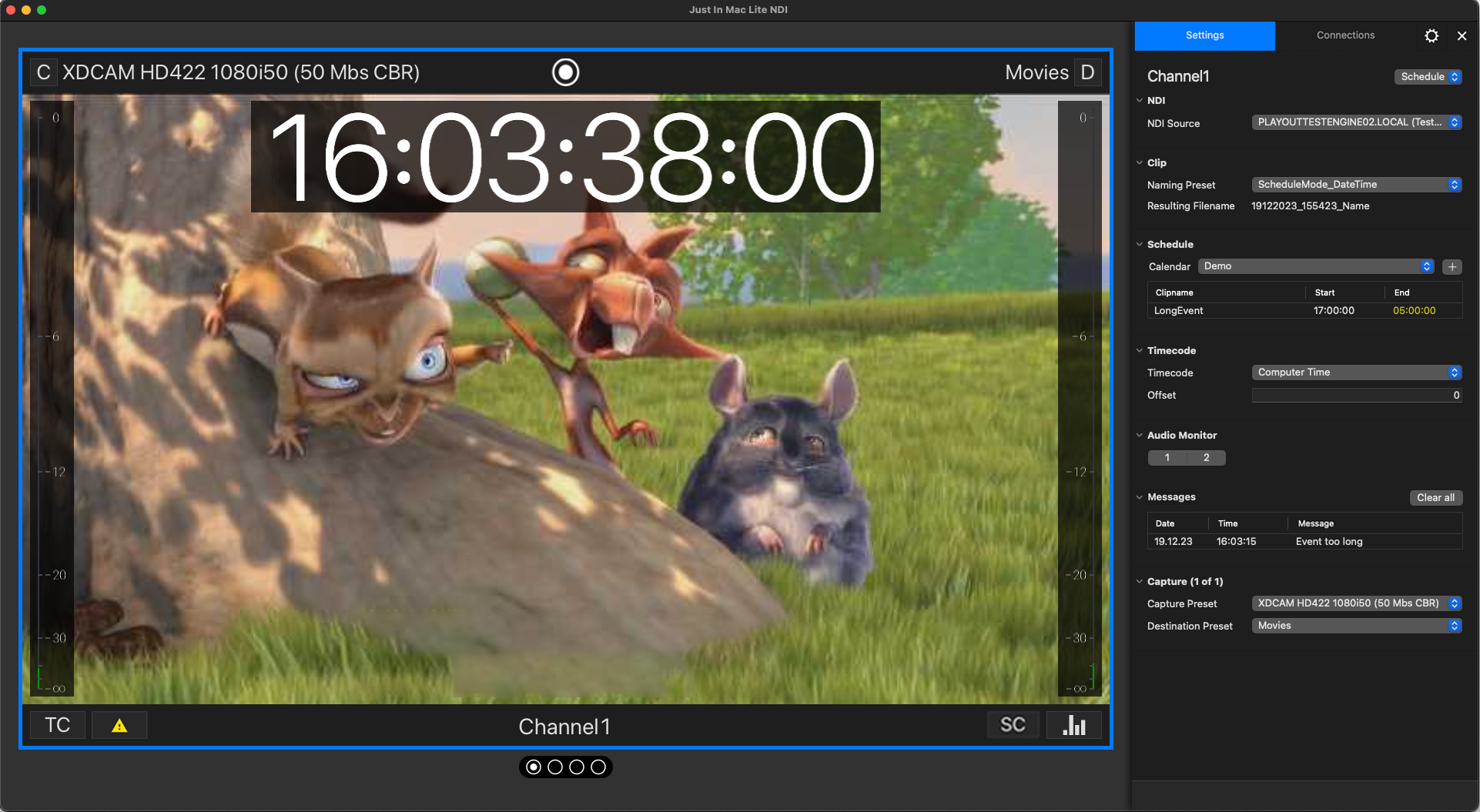Open the NDI Source dropdown
The width and height of the screenshot is (1480, 812).
(x=1357, y=122)
